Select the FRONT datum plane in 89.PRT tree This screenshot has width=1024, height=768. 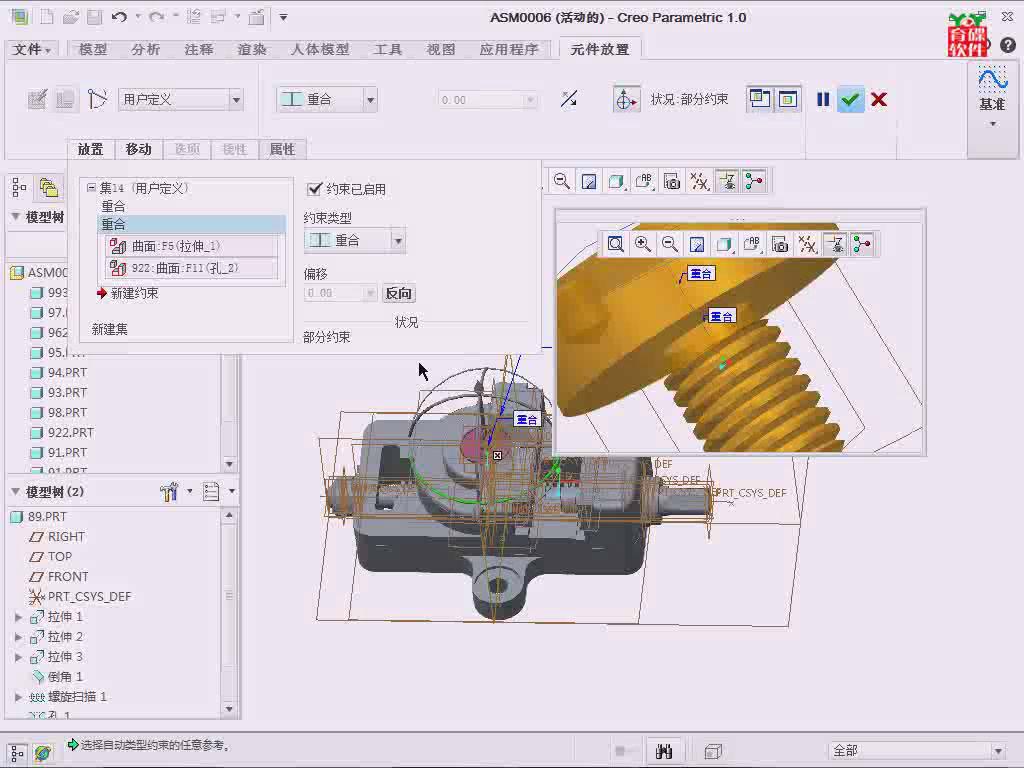(68, 577)
